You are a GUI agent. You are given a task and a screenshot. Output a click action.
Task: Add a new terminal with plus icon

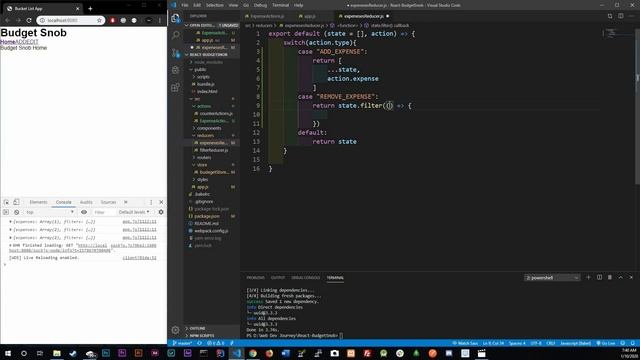pos(588,278)
